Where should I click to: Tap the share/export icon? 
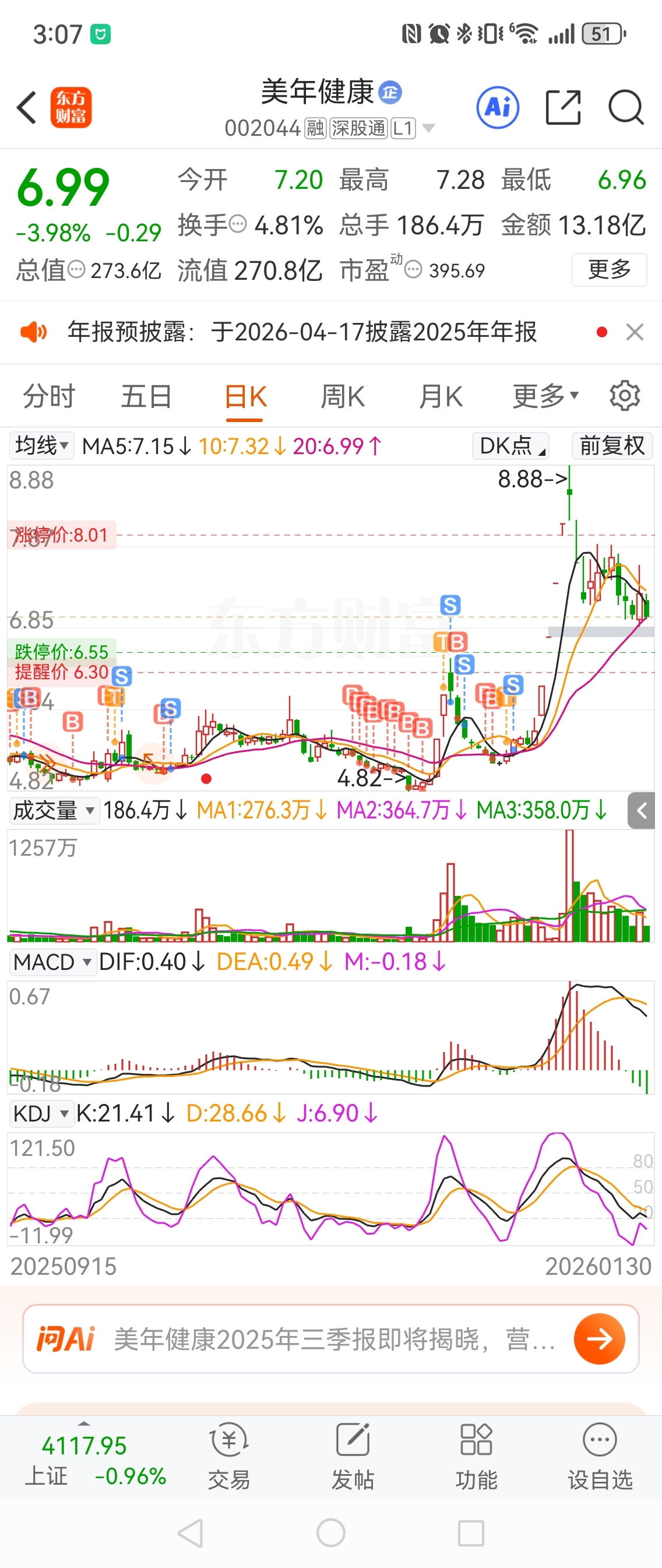click(564, 108)
